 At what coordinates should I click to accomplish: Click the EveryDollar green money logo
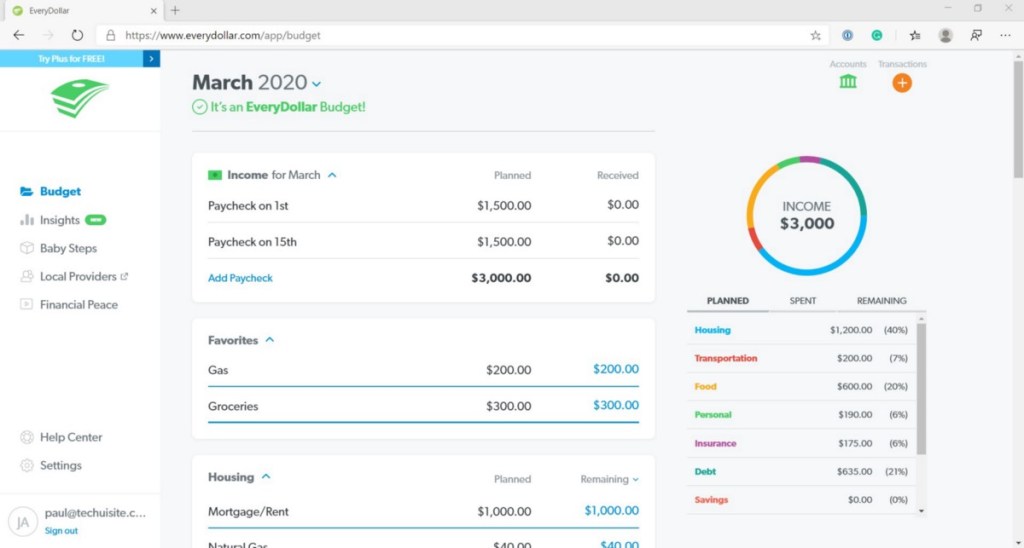tap(79, 98)
